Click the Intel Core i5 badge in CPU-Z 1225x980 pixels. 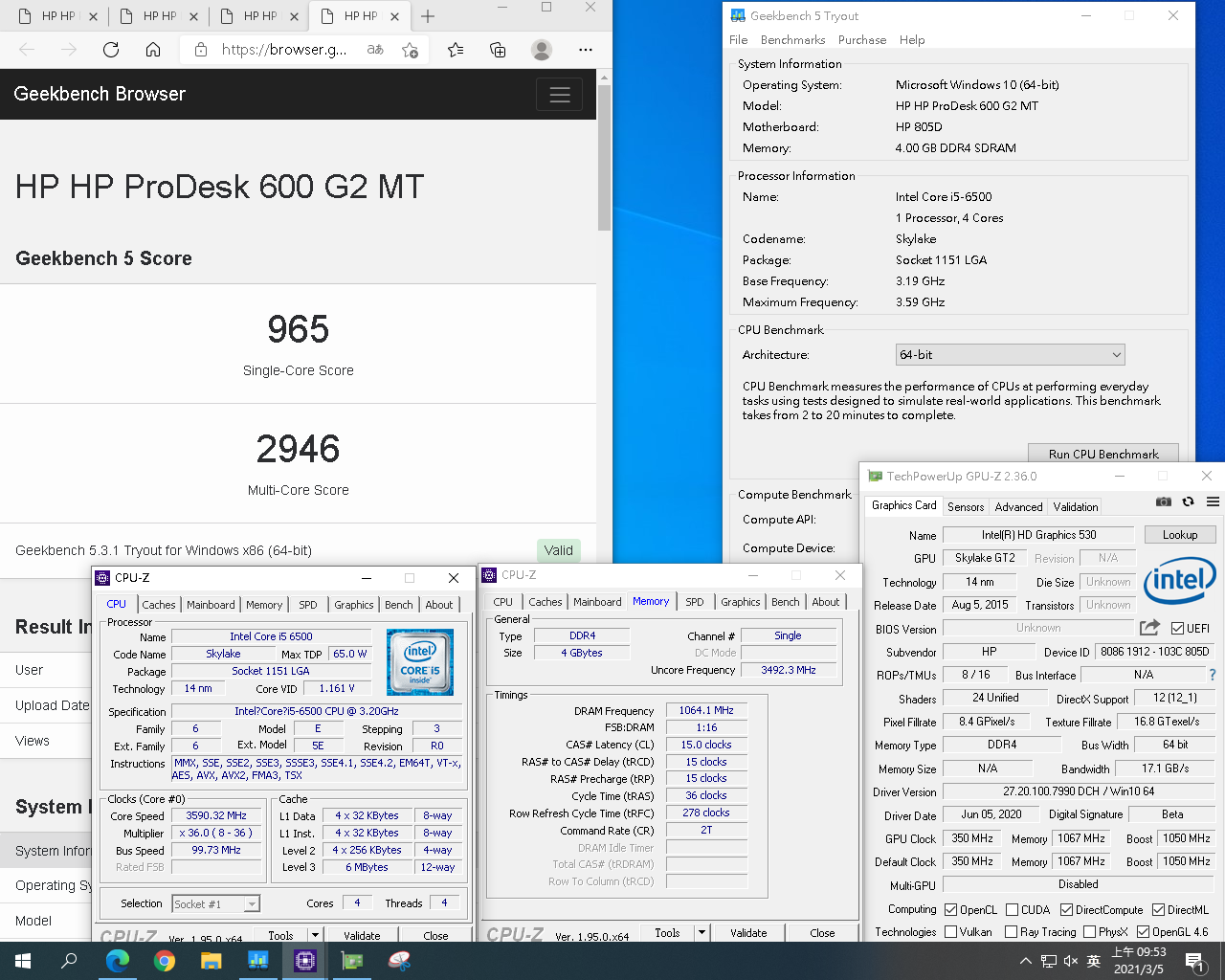[420, 661]
